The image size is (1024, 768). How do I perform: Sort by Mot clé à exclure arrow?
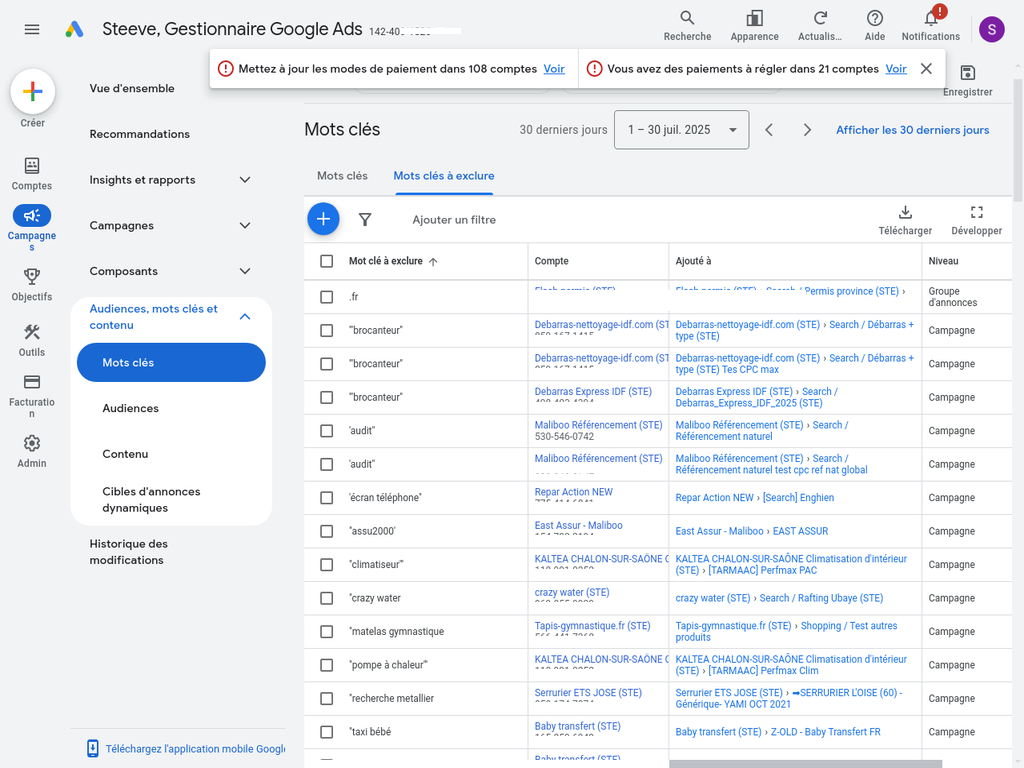coord(433,261)
